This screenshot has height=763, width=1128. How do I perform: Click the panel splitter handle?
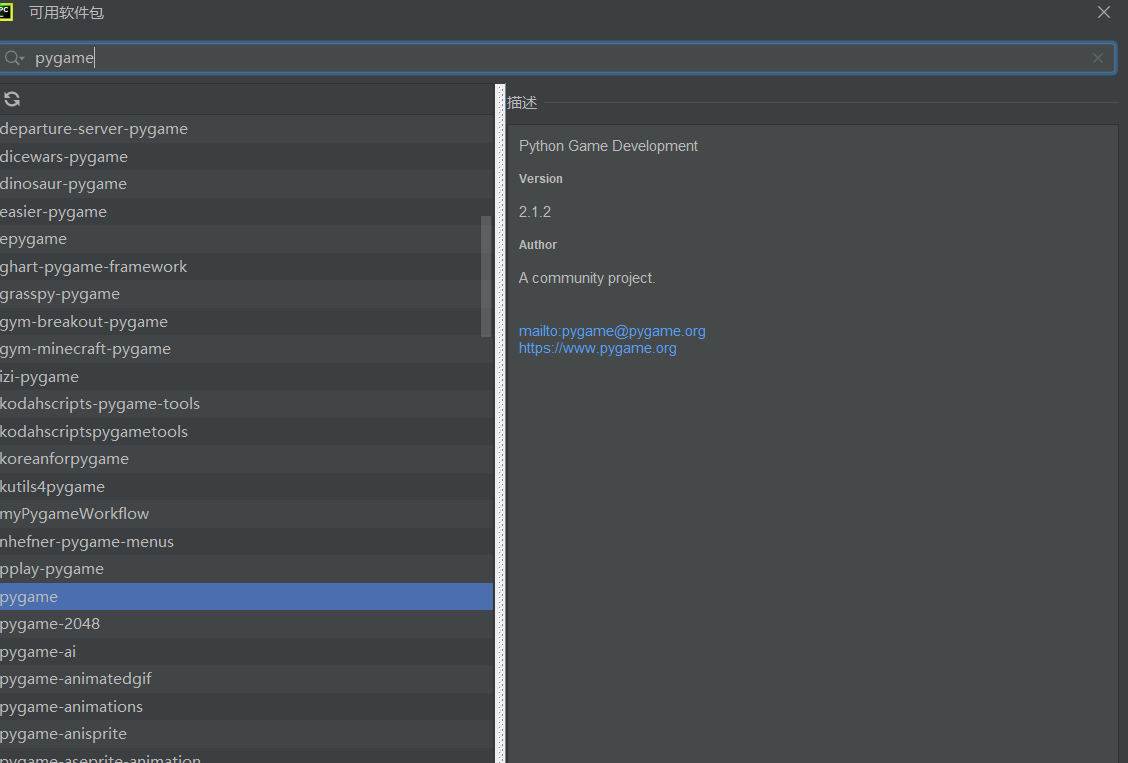coord(501,423)
